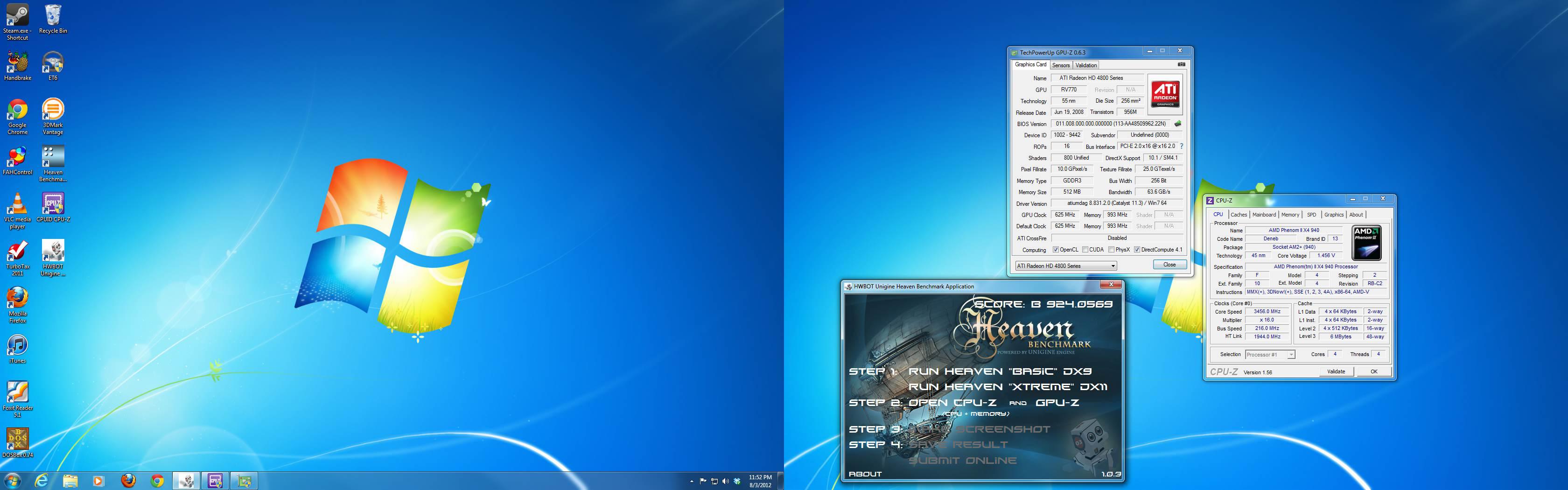The height and width of the screenshot is (490, 1568).
Task: Click the network tray icon
Action: (714, 482)
